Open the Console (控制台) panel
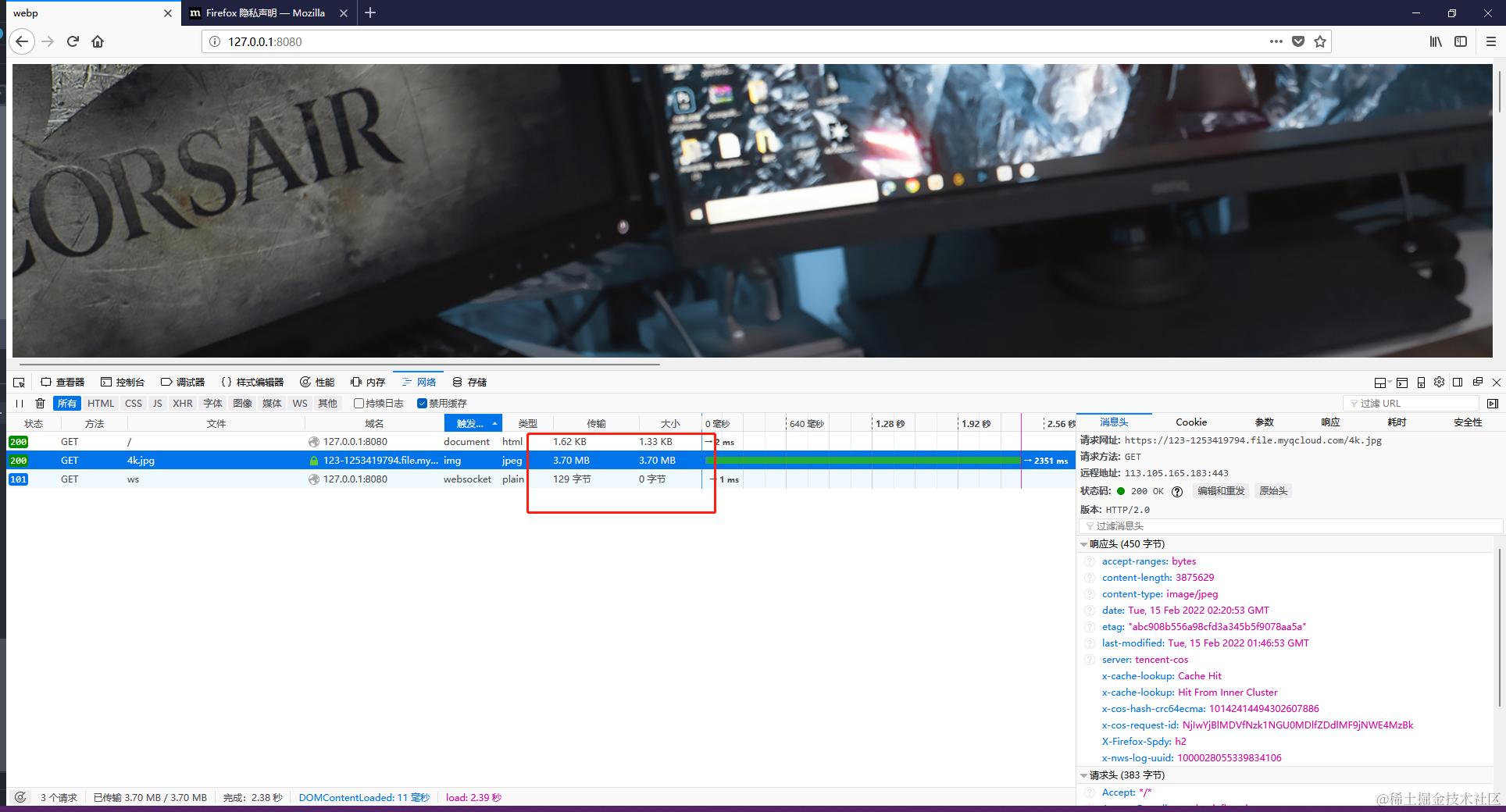The image size is (1506, 812). coord(123,383)
